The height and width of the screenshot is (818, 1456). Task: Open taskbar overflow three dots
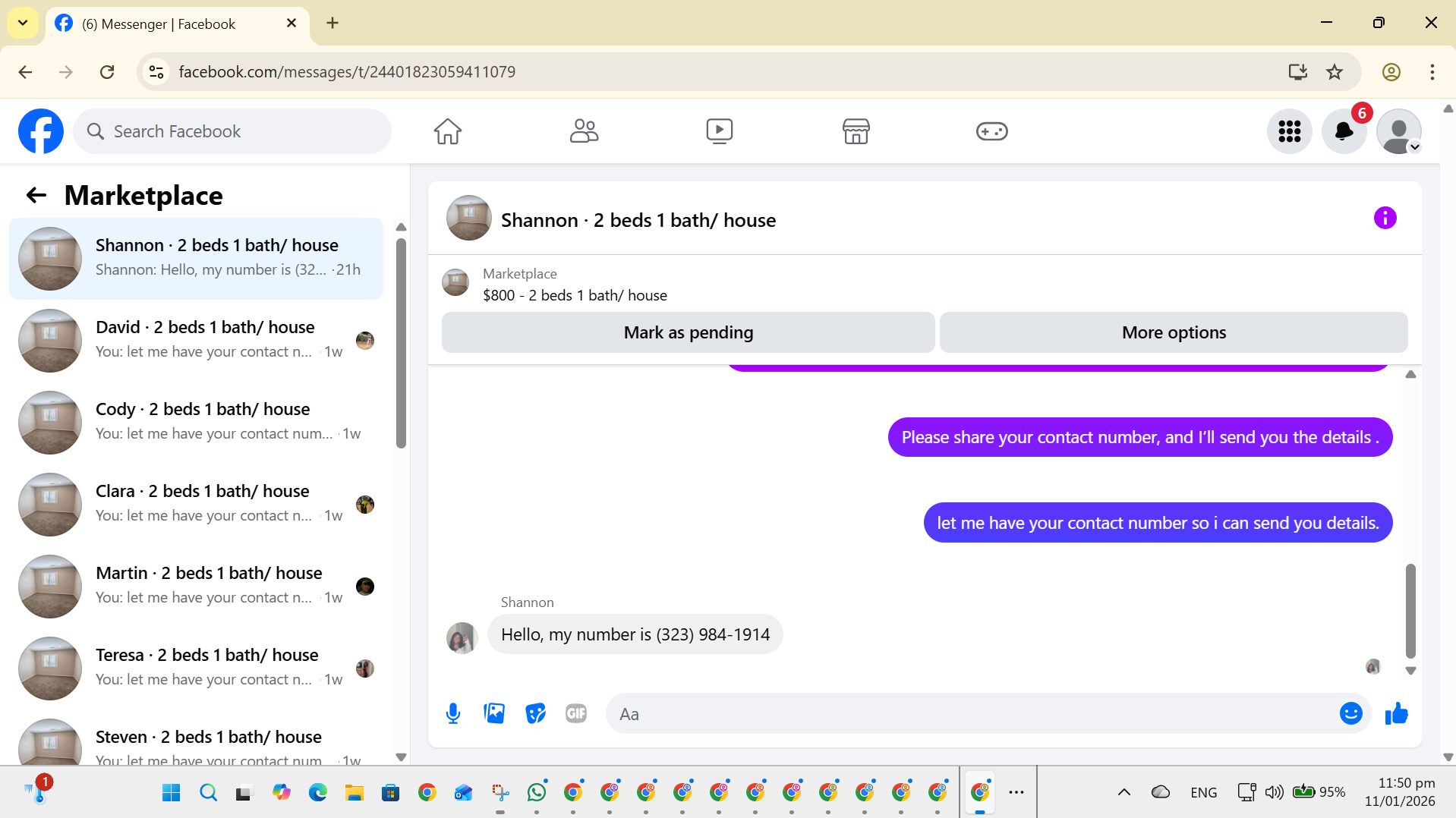(x=1016, y=792)
